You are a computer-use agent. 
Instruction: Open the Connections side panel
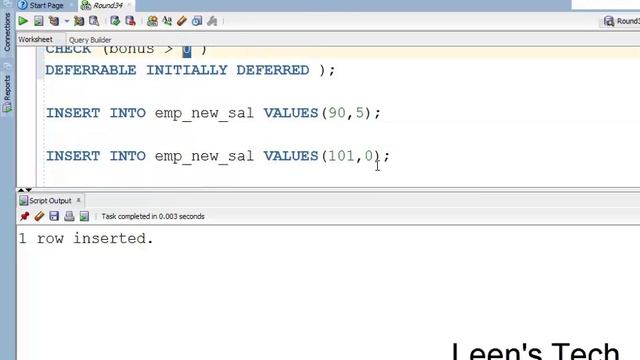click(7, 32)
